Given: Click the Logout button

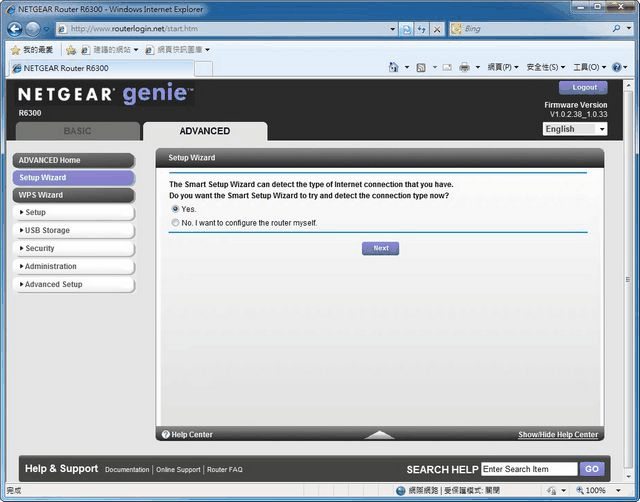Looking at the screenshot, I should [583, 87].
